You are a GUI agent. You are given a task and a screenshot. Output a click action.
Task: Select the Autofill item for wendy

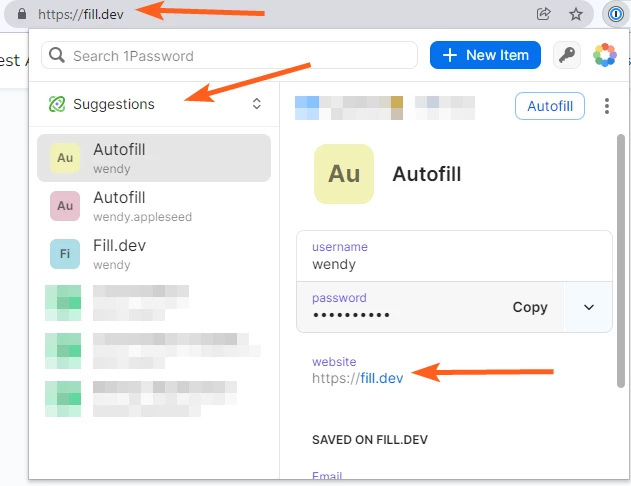[154, 158]
